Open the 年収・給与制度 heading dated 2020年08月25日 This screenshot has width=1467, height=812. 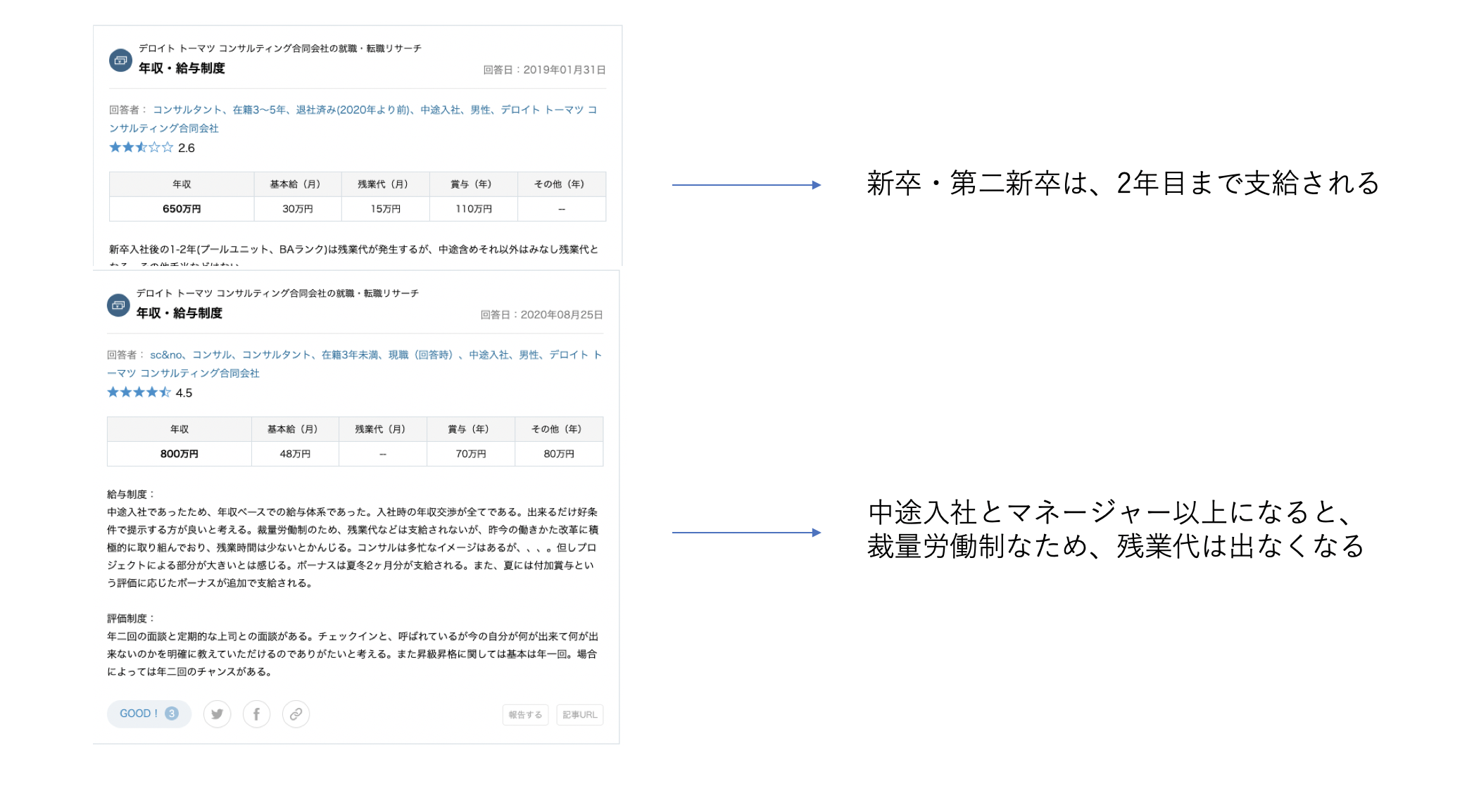point(180,313)
